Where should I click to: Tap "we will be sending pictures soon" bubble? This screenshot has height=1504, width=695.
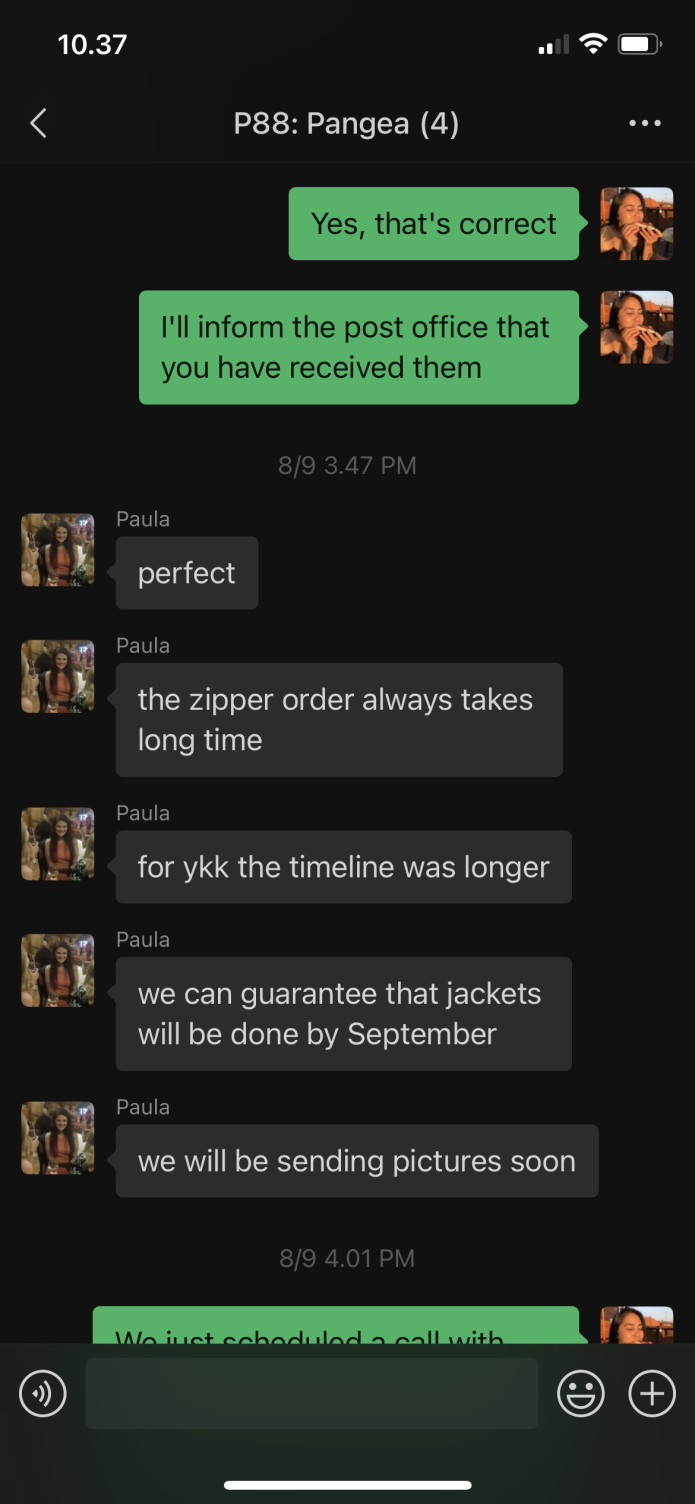point(357,1161)
